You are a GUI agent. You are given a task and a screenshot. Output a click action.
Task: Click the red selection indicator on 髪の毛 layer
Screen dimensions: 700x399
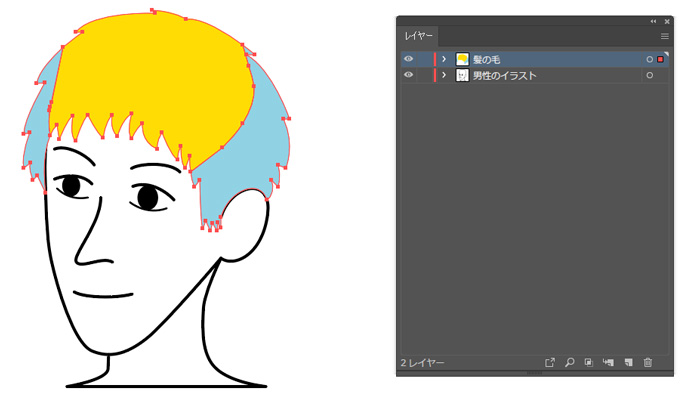click(660, 59)
